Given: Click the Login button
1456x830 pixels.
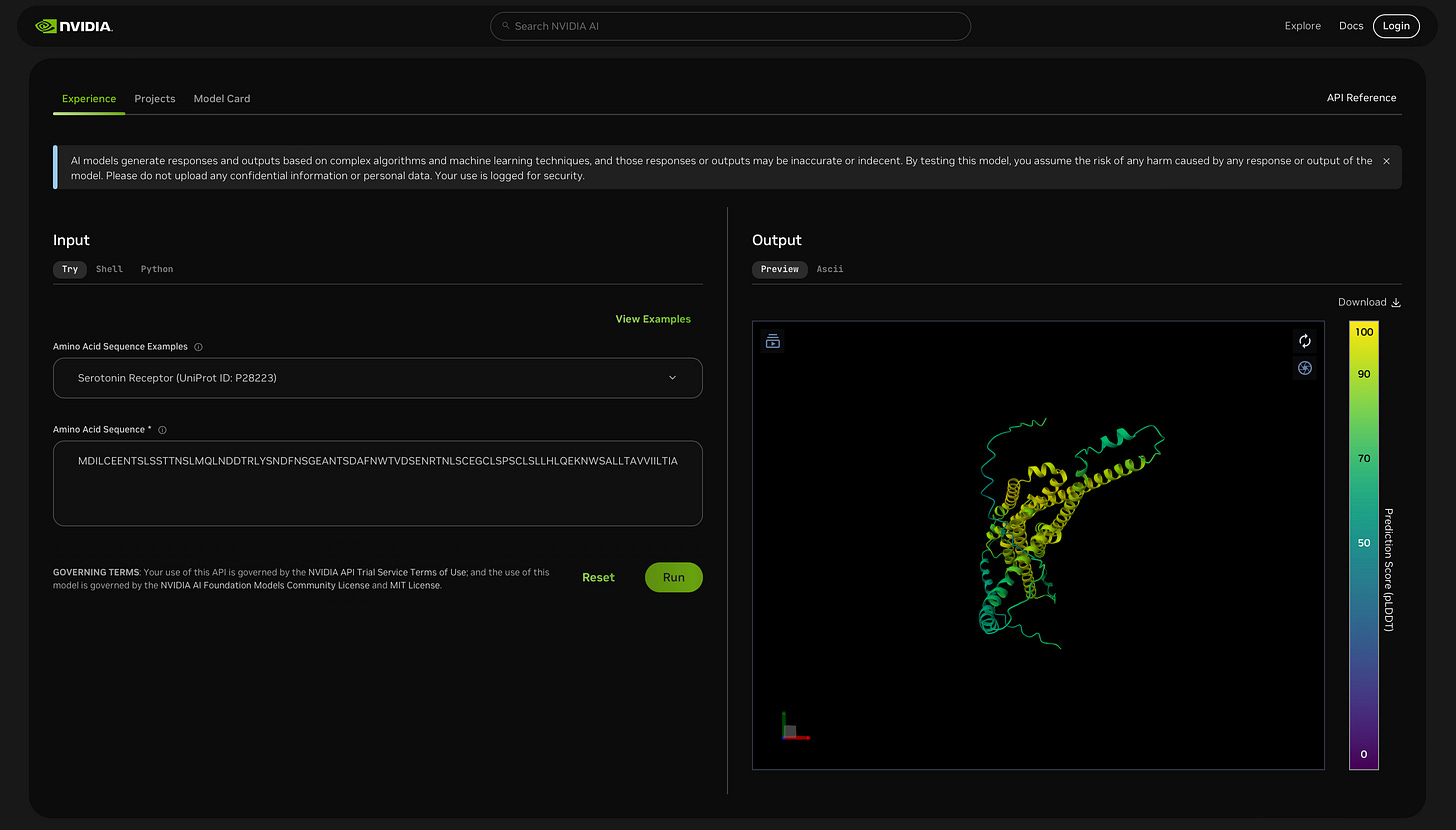Looking at the screenshot, I should click(1396, 26).
